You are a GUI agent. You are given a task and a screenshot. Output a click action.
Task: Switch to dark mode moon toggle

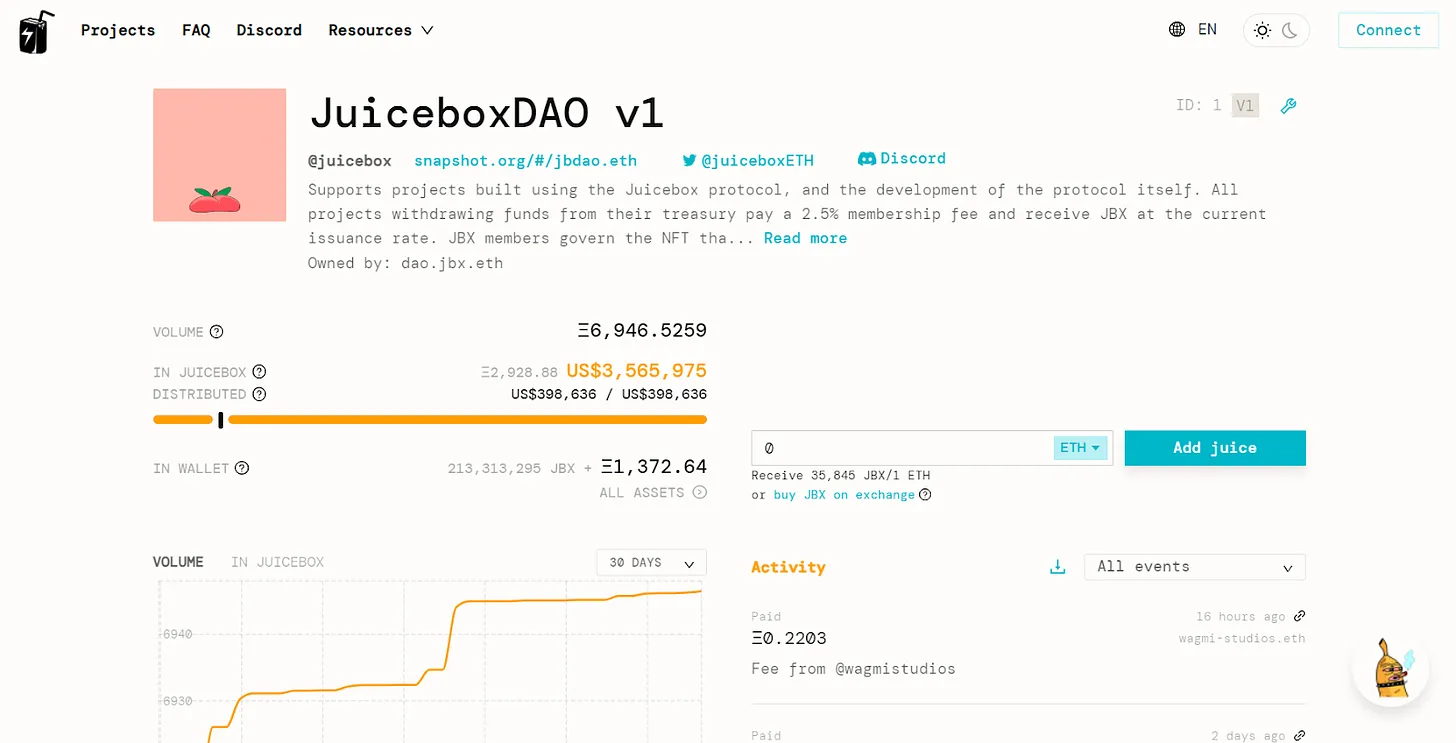(x=1290, y=31)
